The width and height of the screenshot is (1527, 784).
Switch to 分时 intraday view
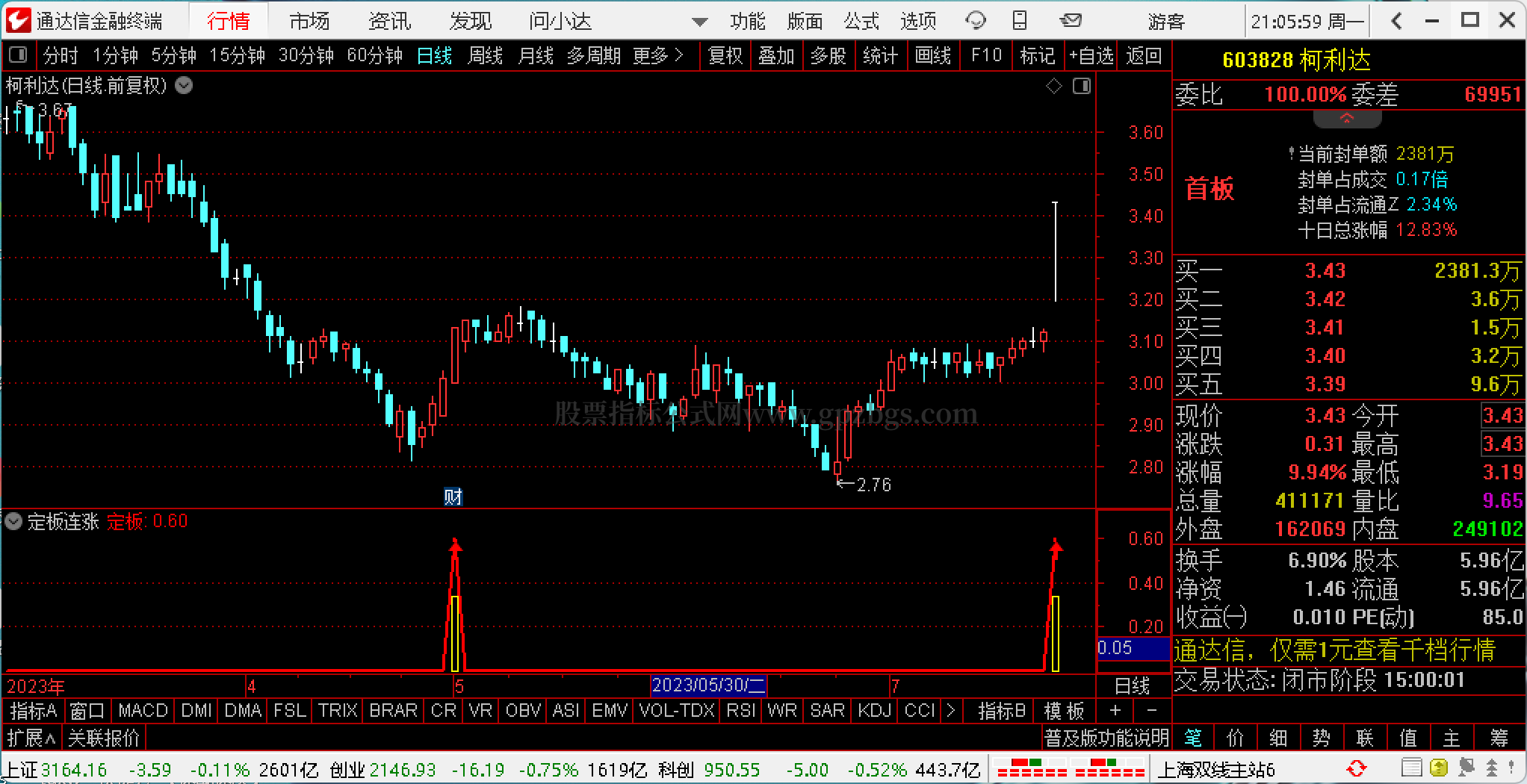pyautogui.click(x=61, y=55)
